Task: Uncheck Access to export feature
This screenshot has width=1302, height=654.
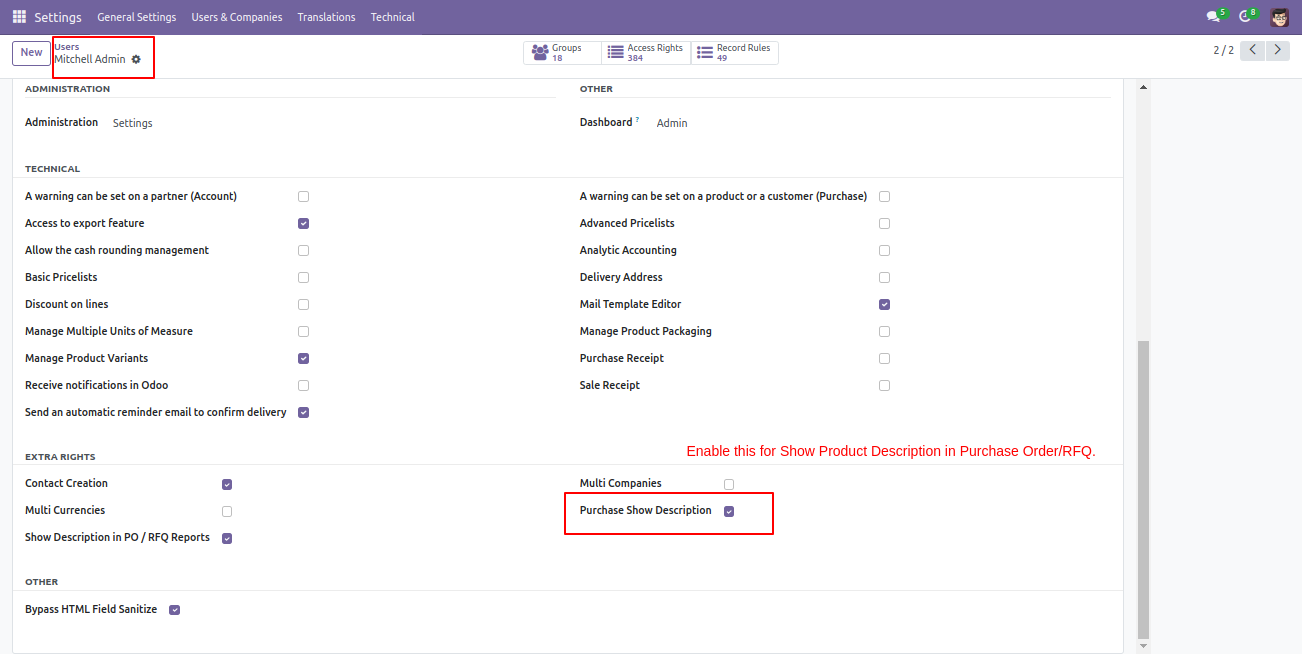Action: (x=303, y=224)
